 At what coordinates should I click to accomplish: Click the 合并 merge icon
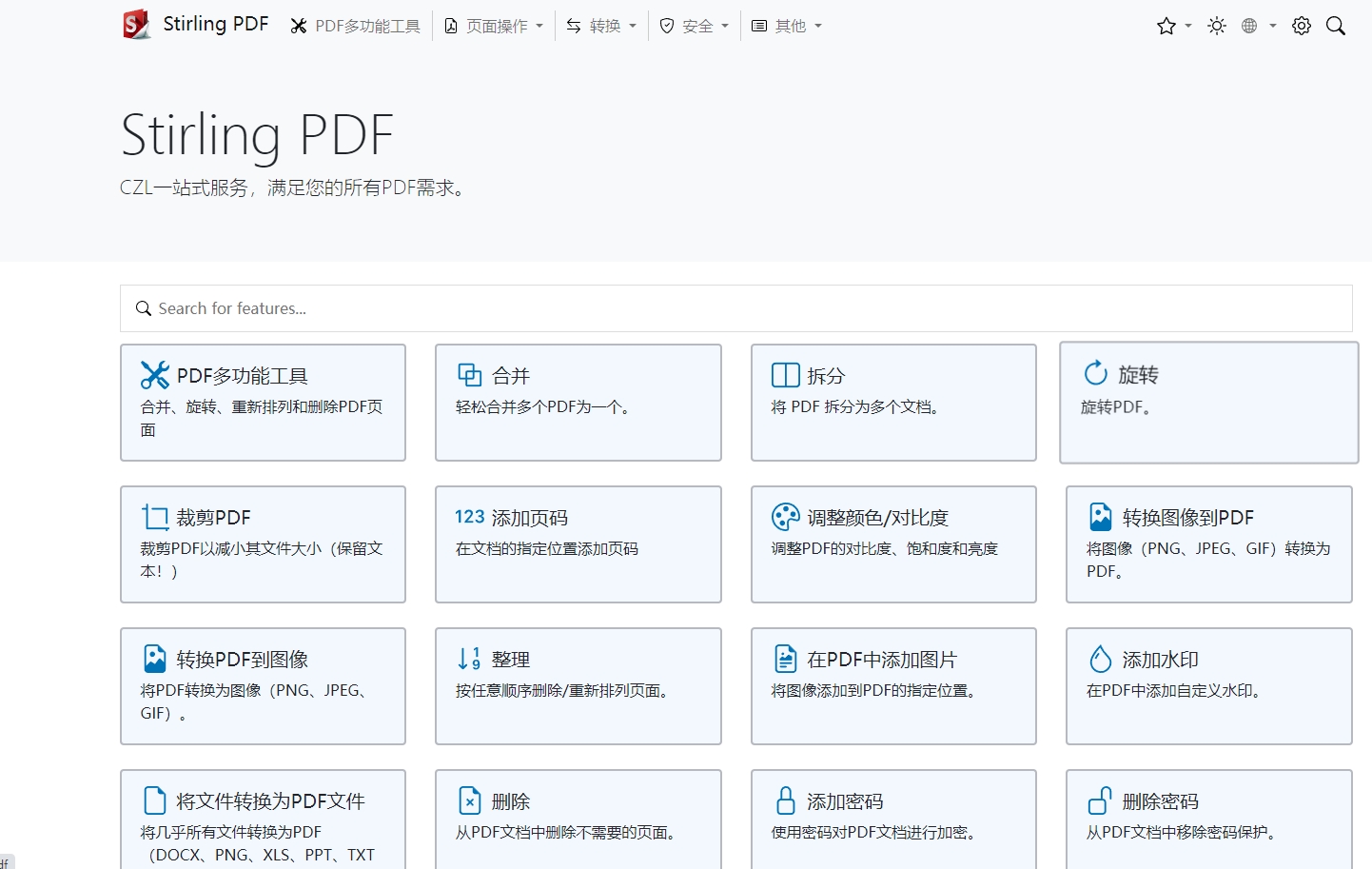tap(470, 375)
